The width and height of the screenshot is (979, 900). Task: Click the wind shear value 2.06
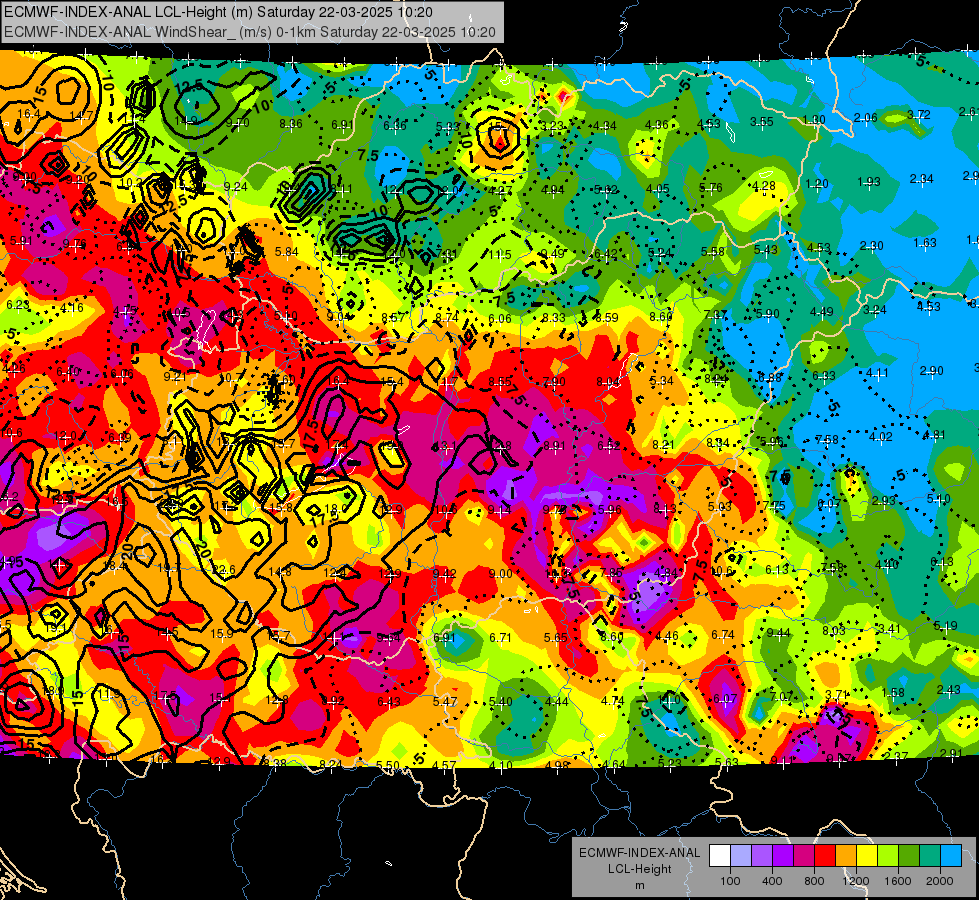coord(865,117)
